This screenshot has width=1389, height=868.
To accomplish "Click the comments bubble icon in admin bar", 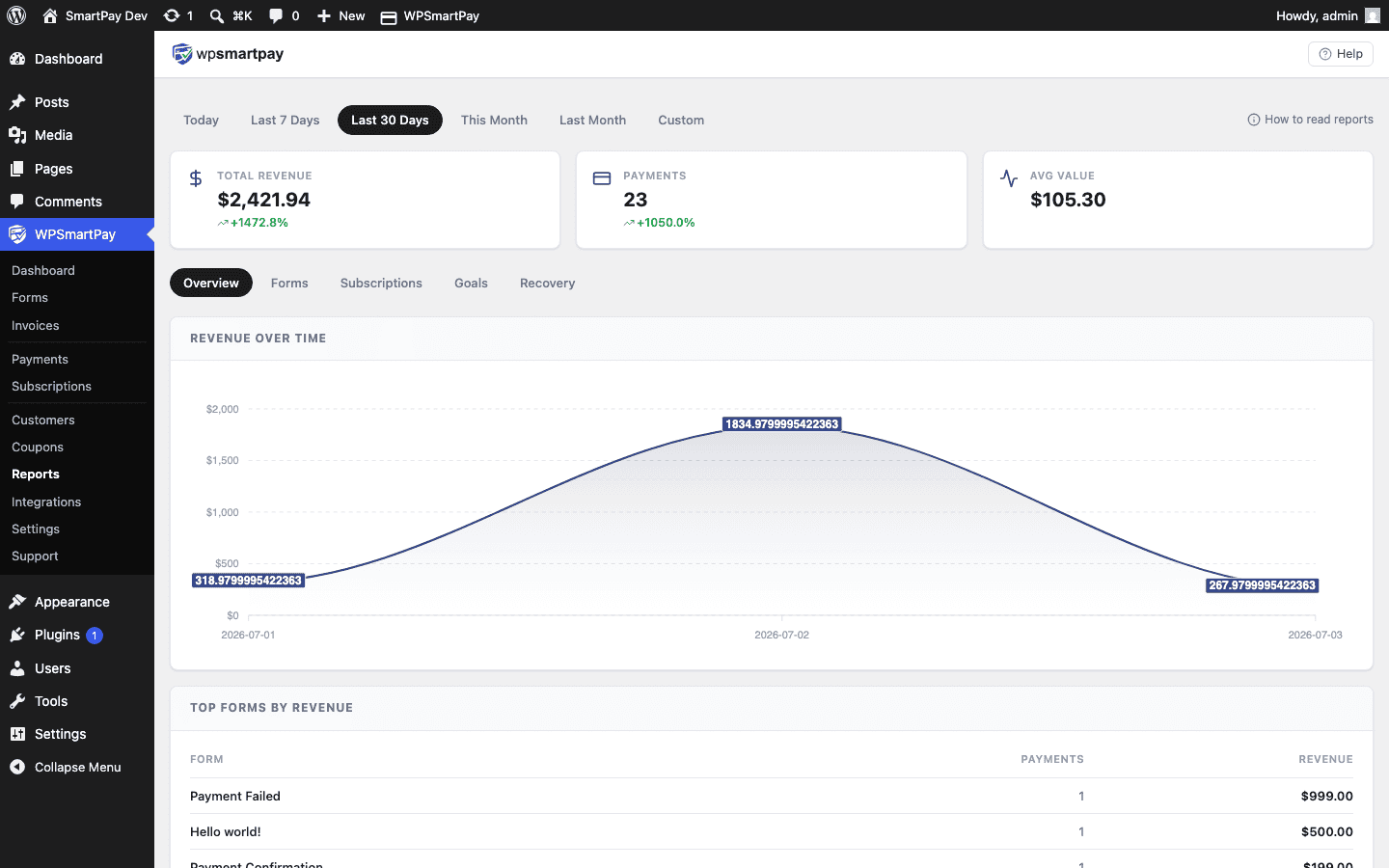I will tap(276, 15).
